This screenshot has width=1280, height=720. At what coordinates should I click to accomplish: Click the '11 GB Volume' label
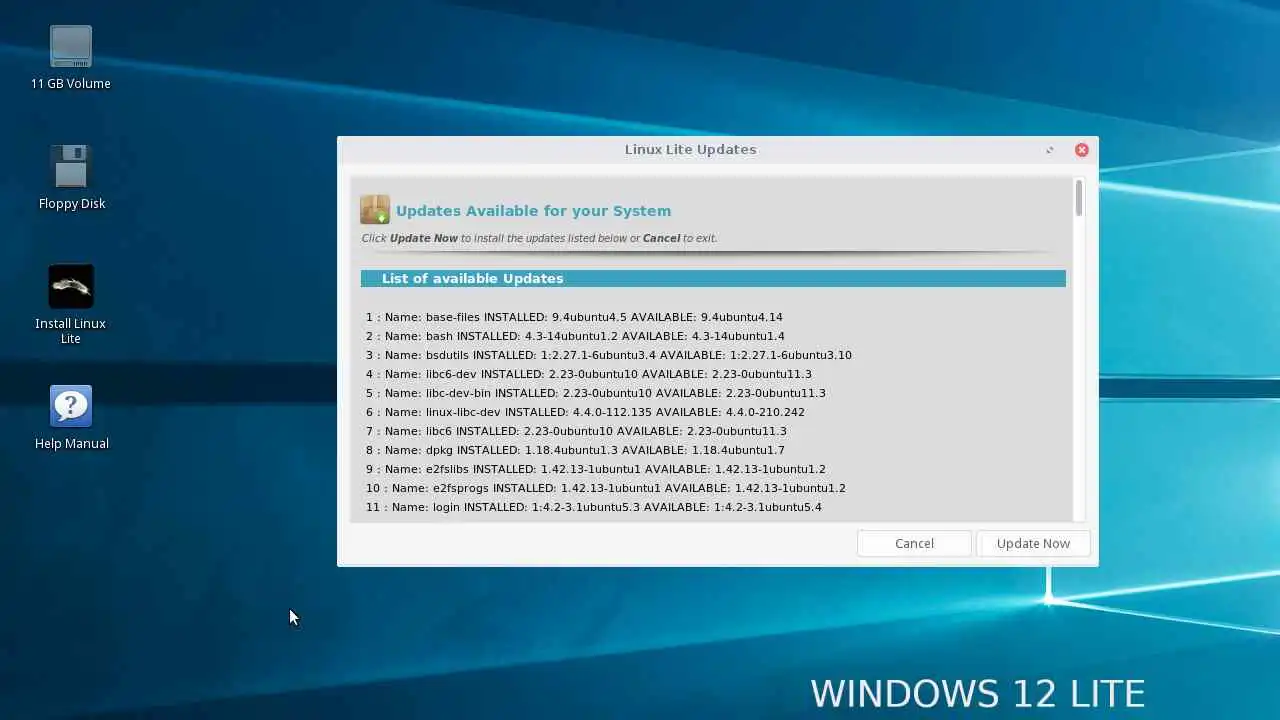(71, 84)
